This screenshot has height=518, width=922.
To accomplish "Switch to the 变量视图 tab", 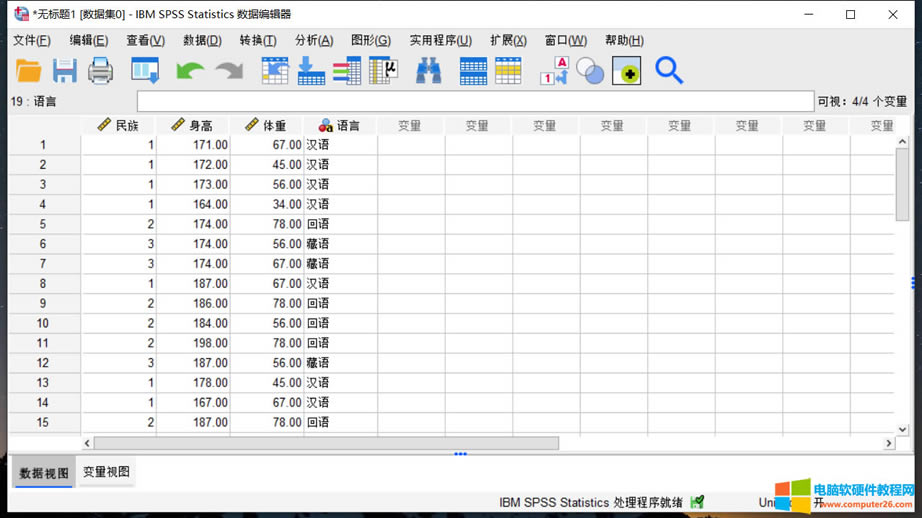I will (x=106, y=472).
